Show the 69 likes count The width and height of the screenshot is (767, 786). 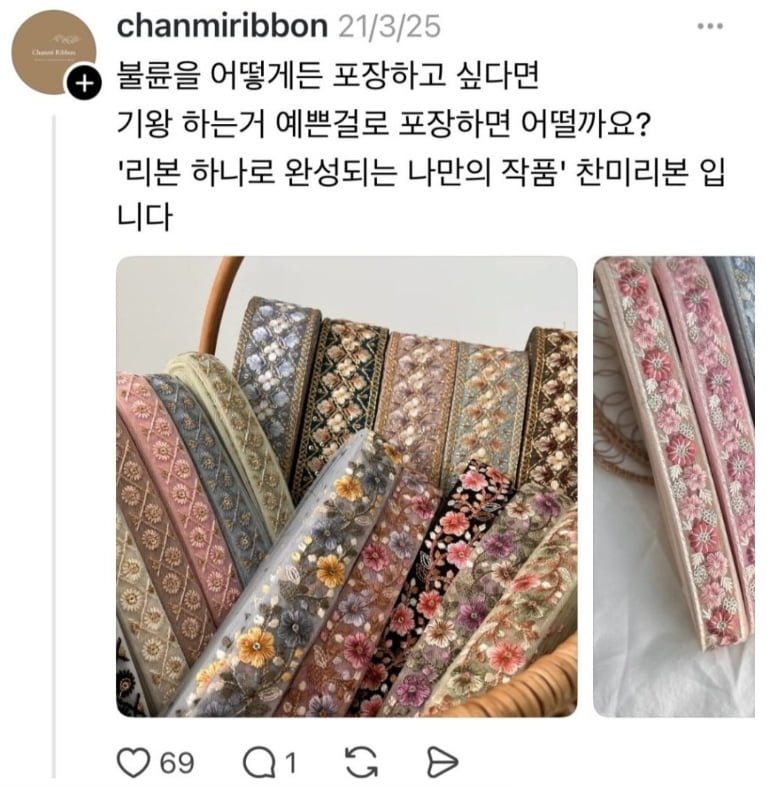click(177, 763)
